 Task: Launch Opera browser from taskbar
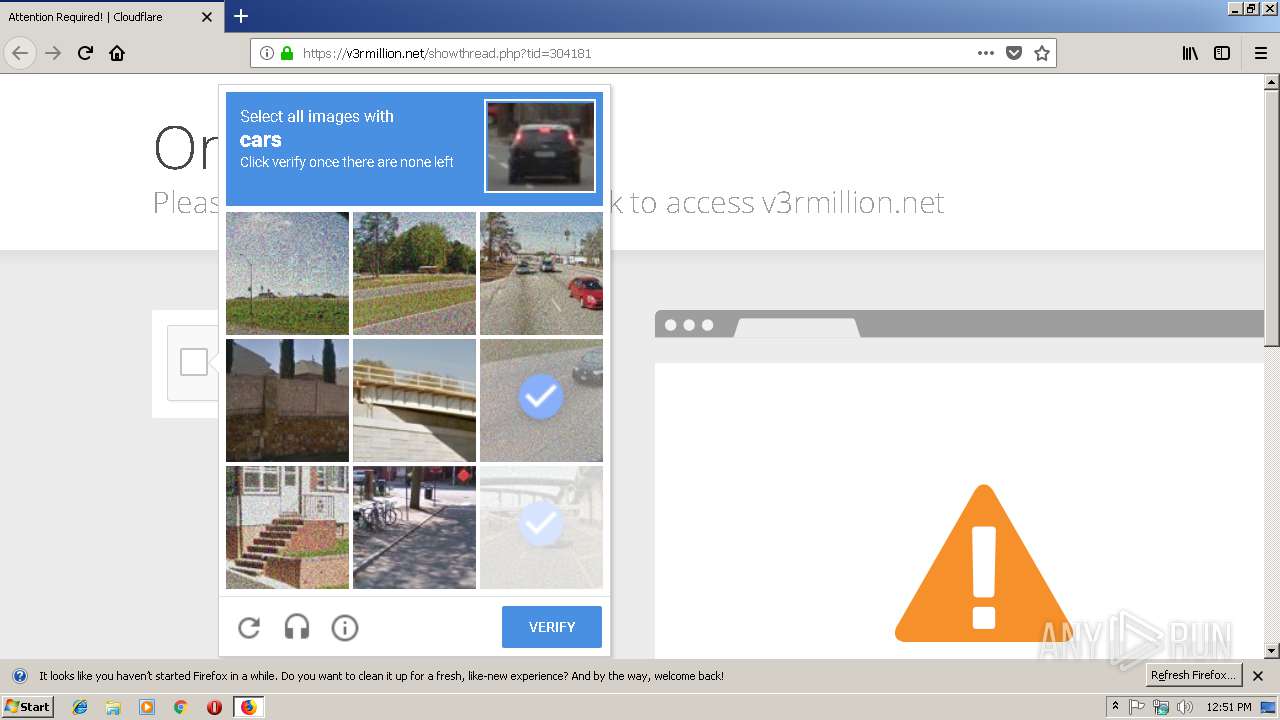pos(214,707)
